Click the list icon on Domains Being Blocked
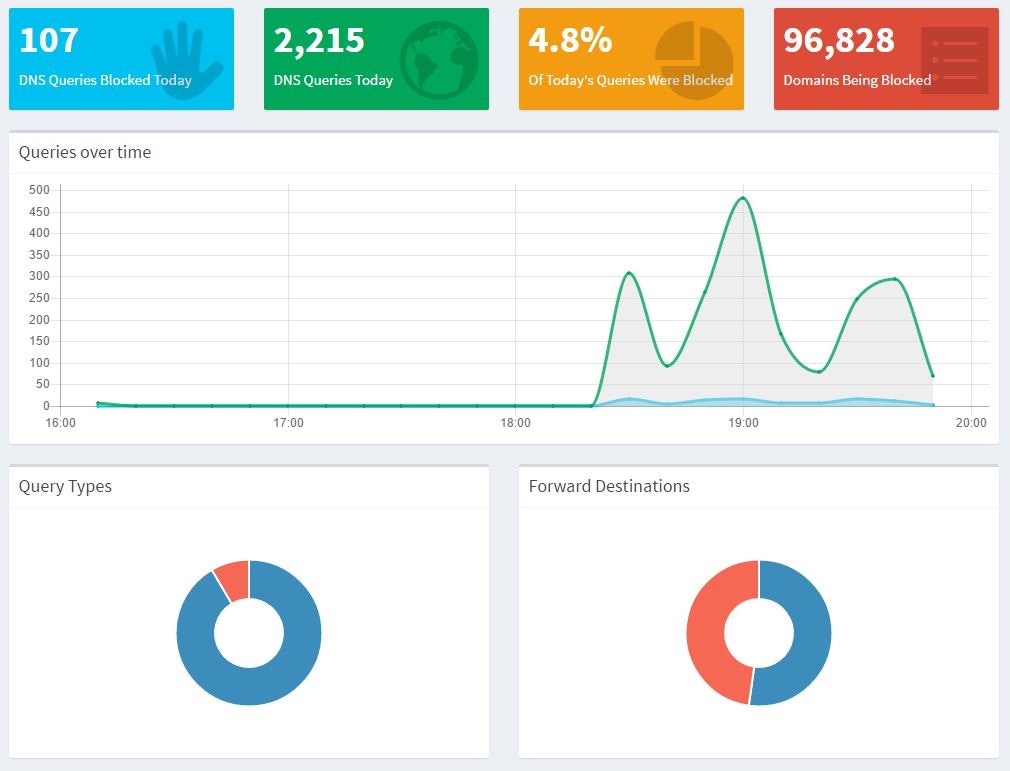Viewport: 1010px width, 771px height. coord(954,60)
